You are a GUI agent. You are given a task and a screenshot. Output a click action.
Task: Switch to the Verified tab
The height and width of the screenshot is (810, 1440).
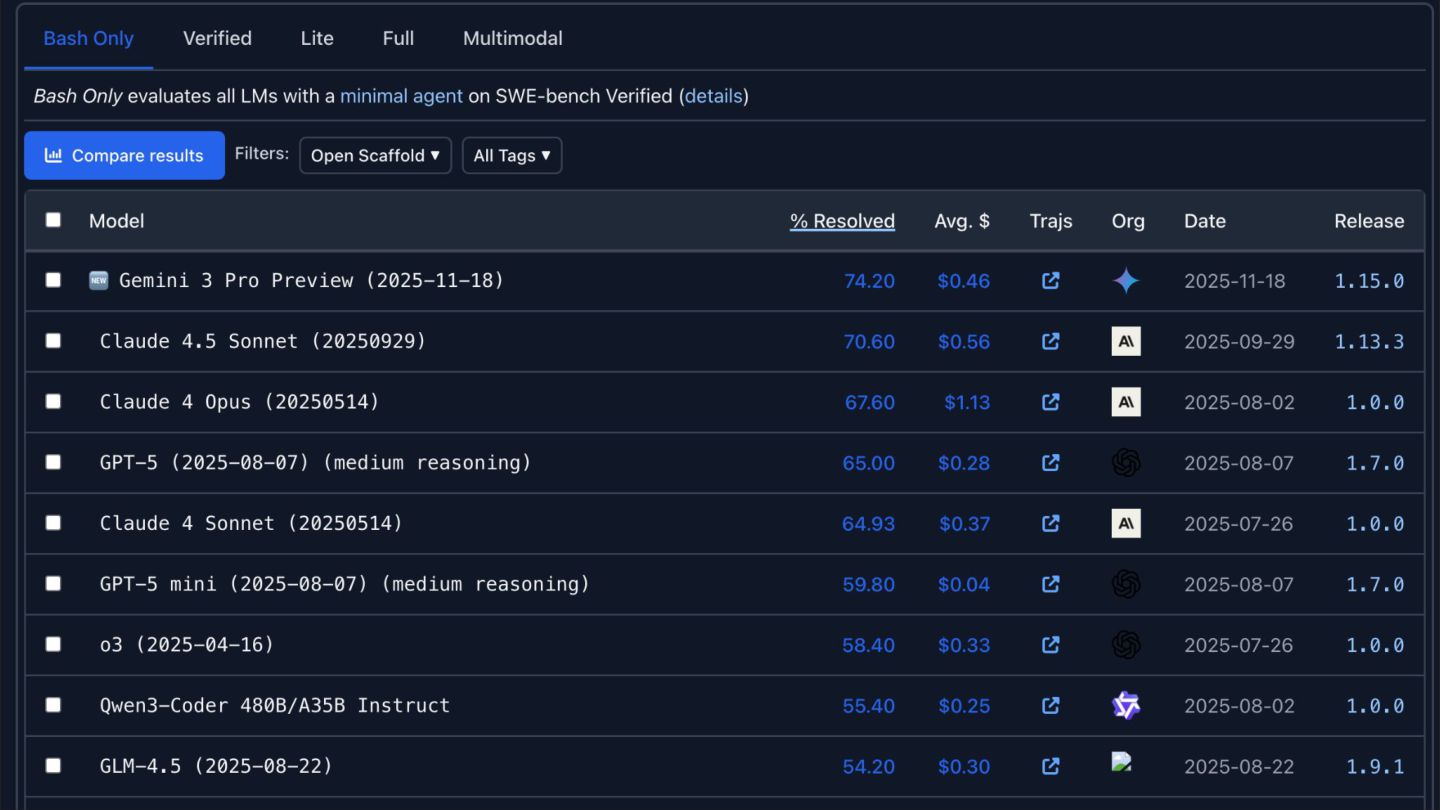tap(217, 38)
